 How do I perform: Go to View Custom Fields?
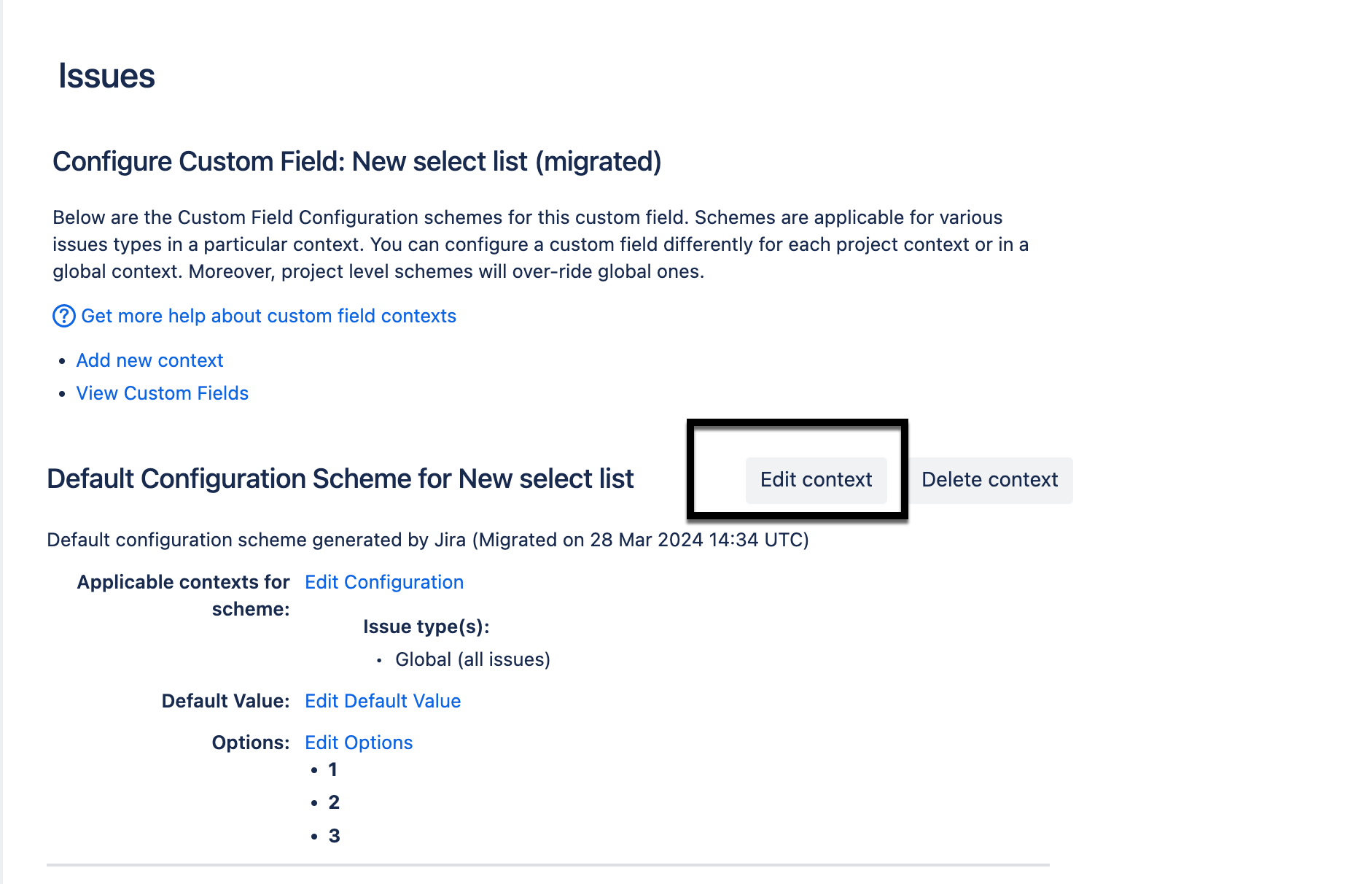pos(162,393)
